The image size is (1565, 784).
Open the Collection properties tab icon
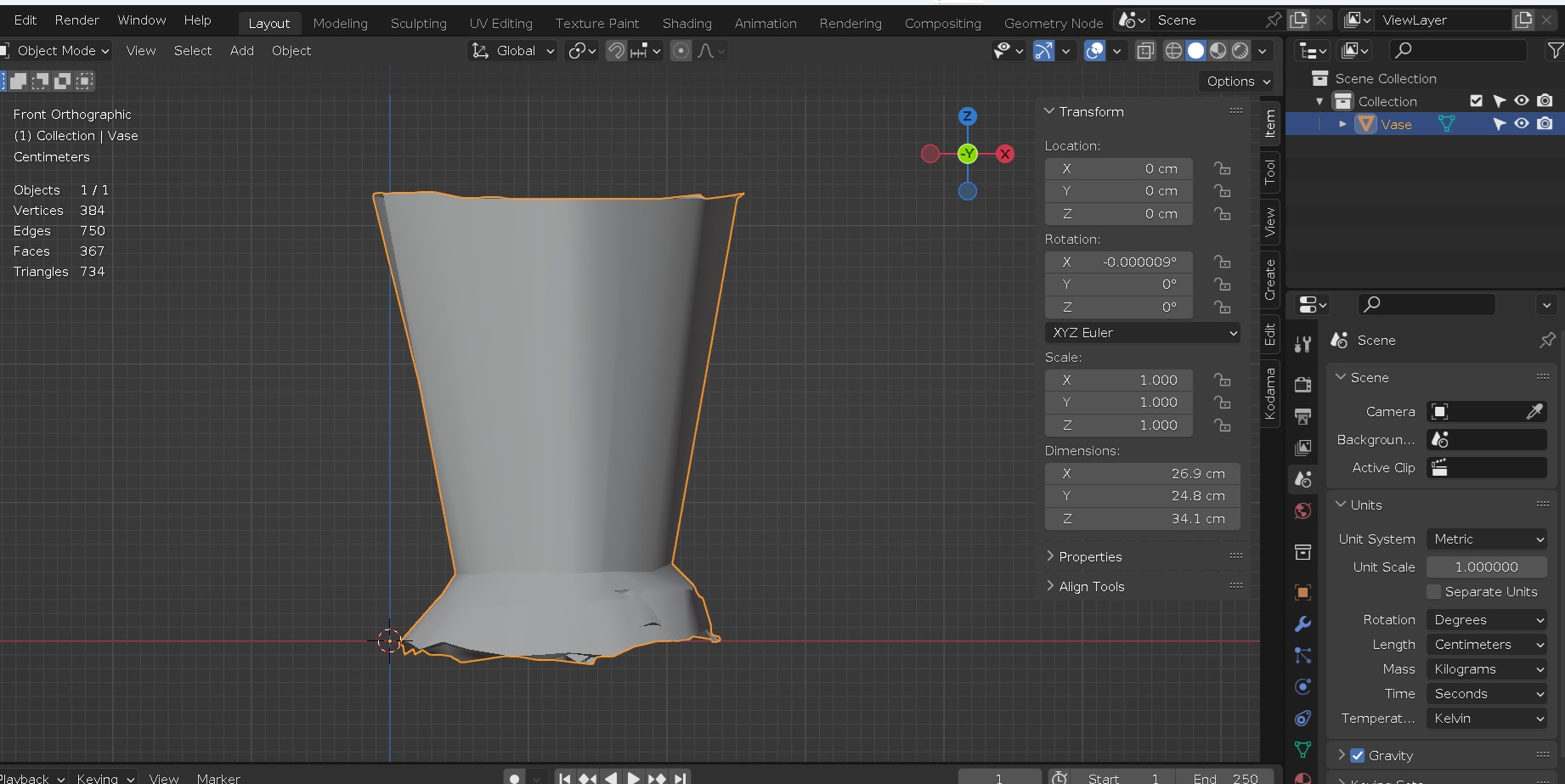(1302, 553)
